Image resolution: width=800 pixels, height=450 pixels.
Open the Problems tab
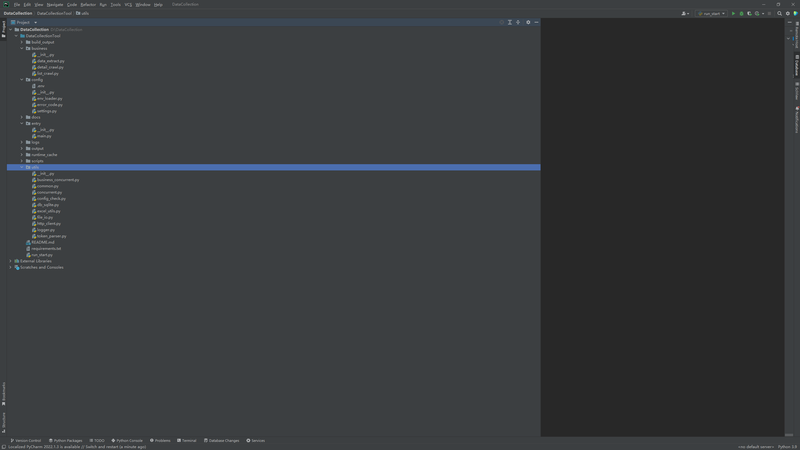(160, 441)
